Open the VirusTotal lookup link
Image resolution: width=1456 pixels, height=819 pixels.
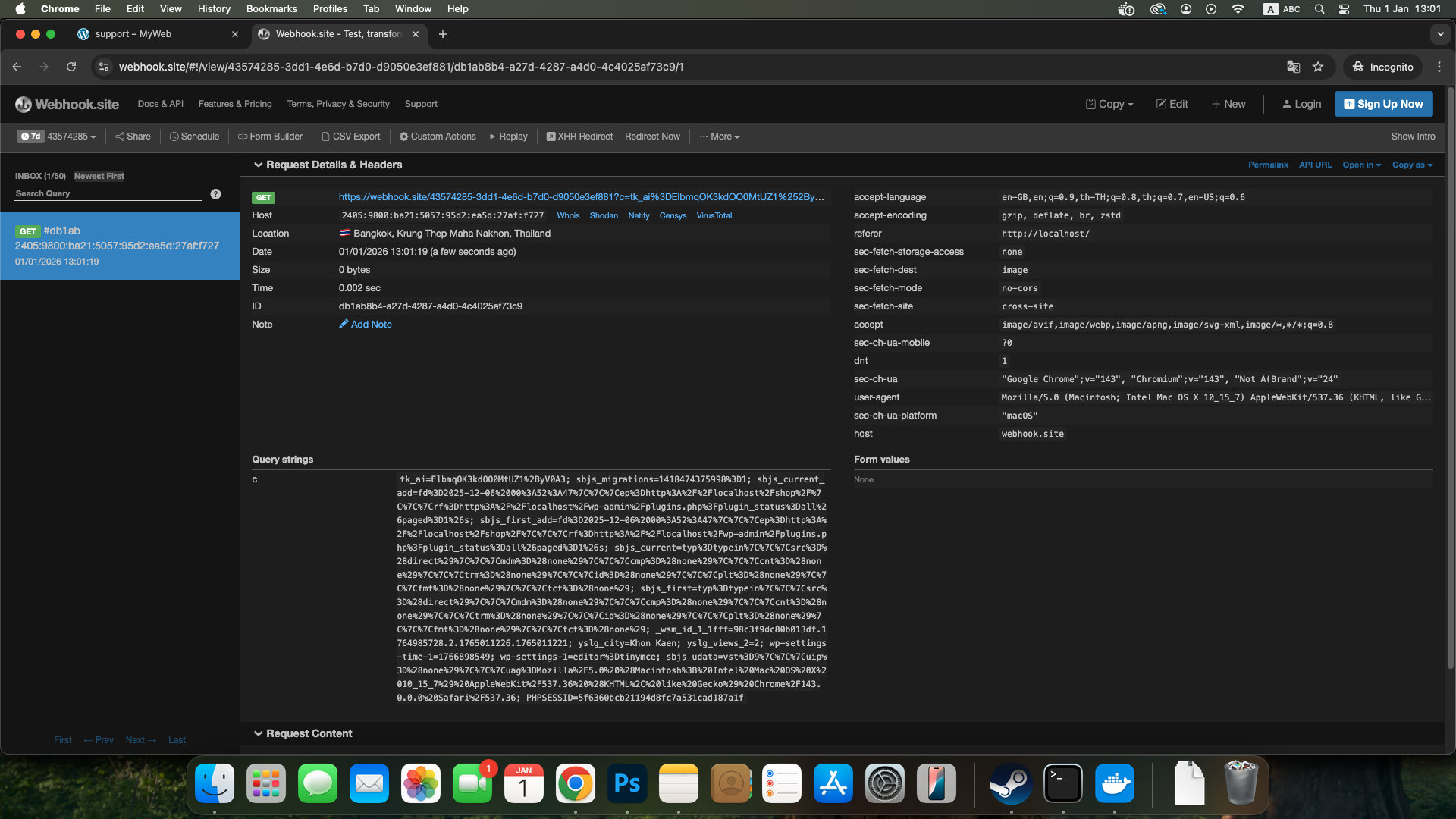[714, 216]
